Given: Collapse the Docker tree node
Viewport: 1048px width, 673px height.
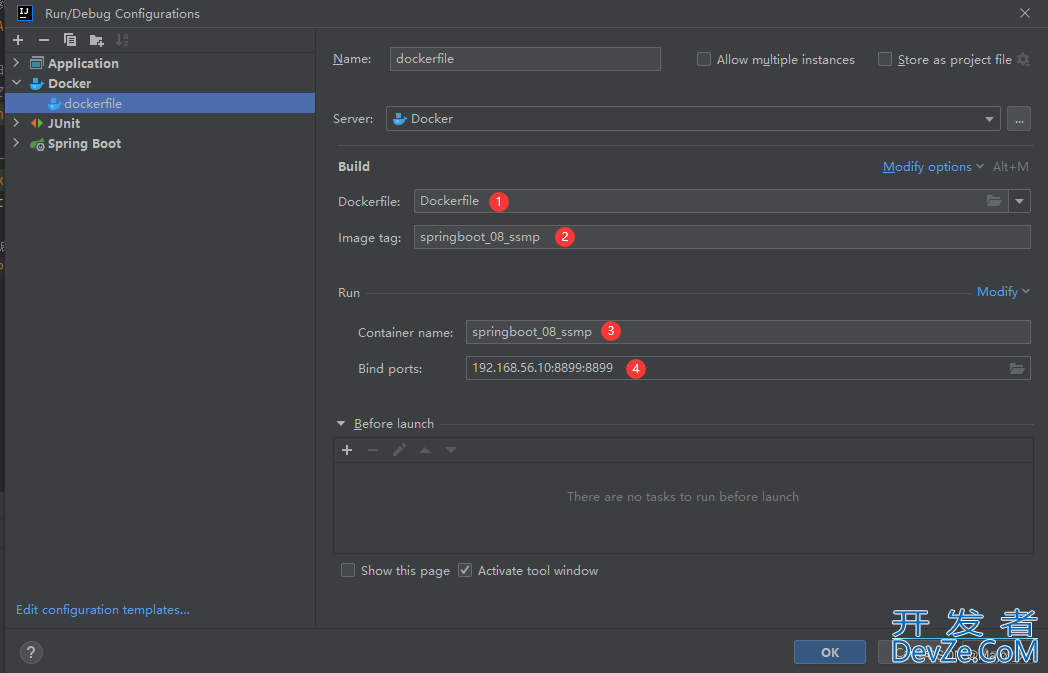Looking at the screenshot, I should [17, 83].
